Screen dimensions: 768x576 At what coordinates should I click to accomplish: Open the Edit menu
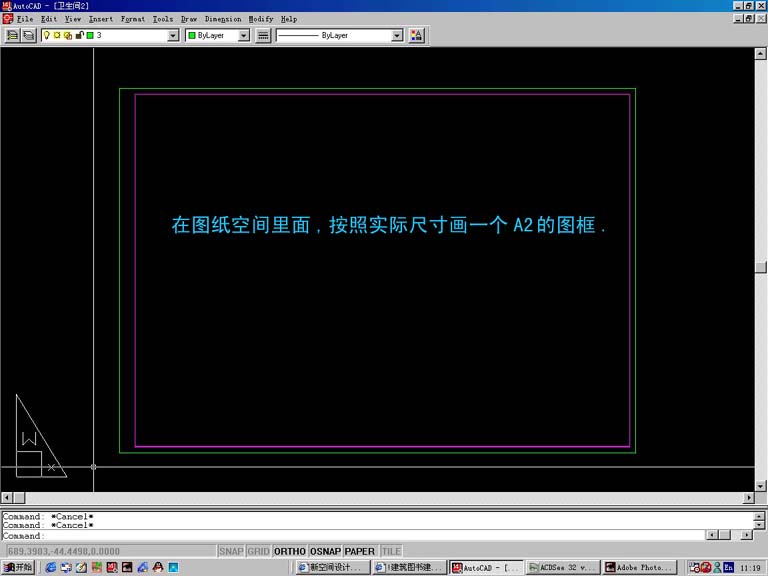(x=49, y=19)
